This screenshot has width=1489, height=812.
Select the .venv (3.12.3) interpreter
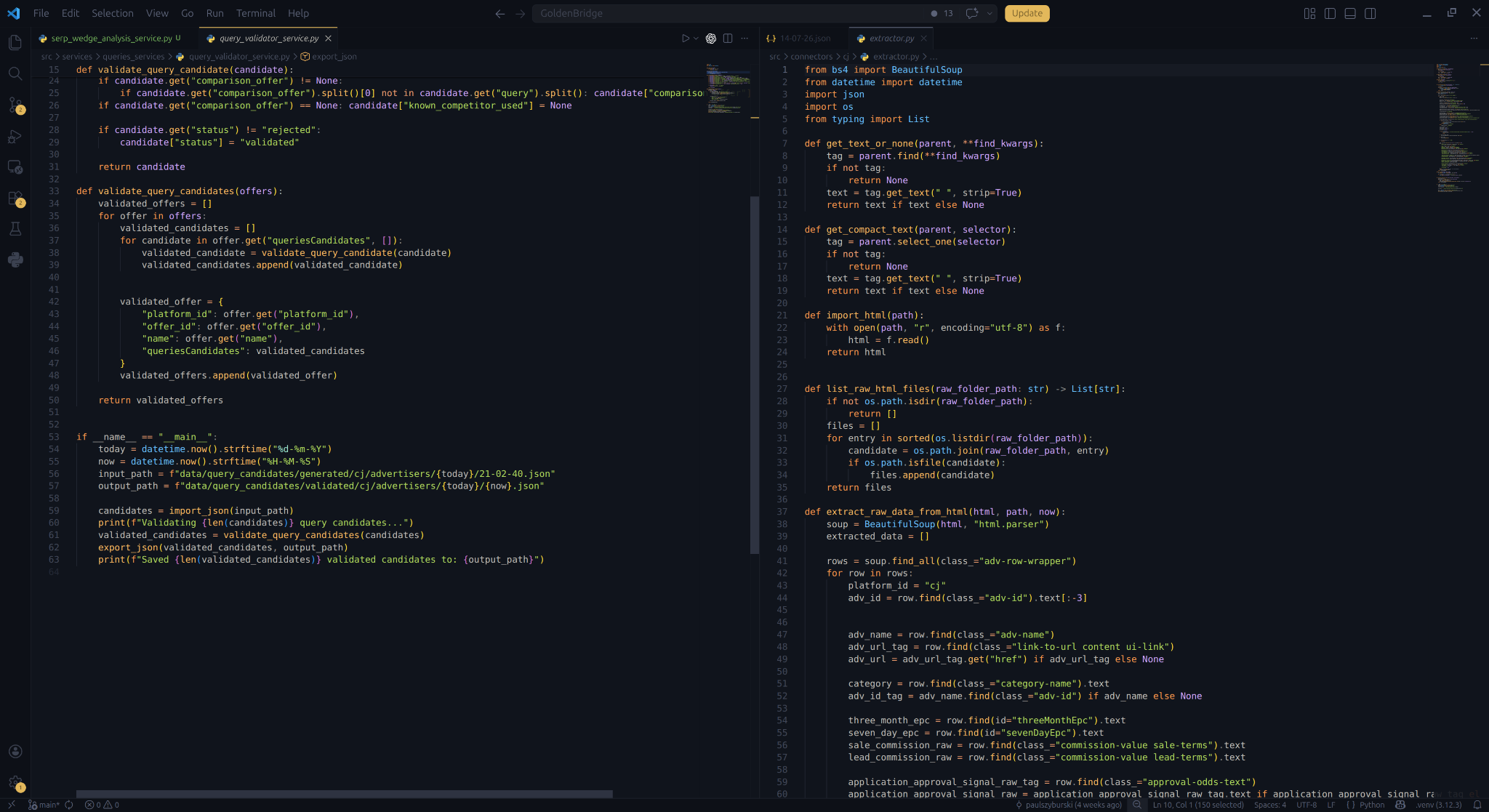[x=1439, y=805]
